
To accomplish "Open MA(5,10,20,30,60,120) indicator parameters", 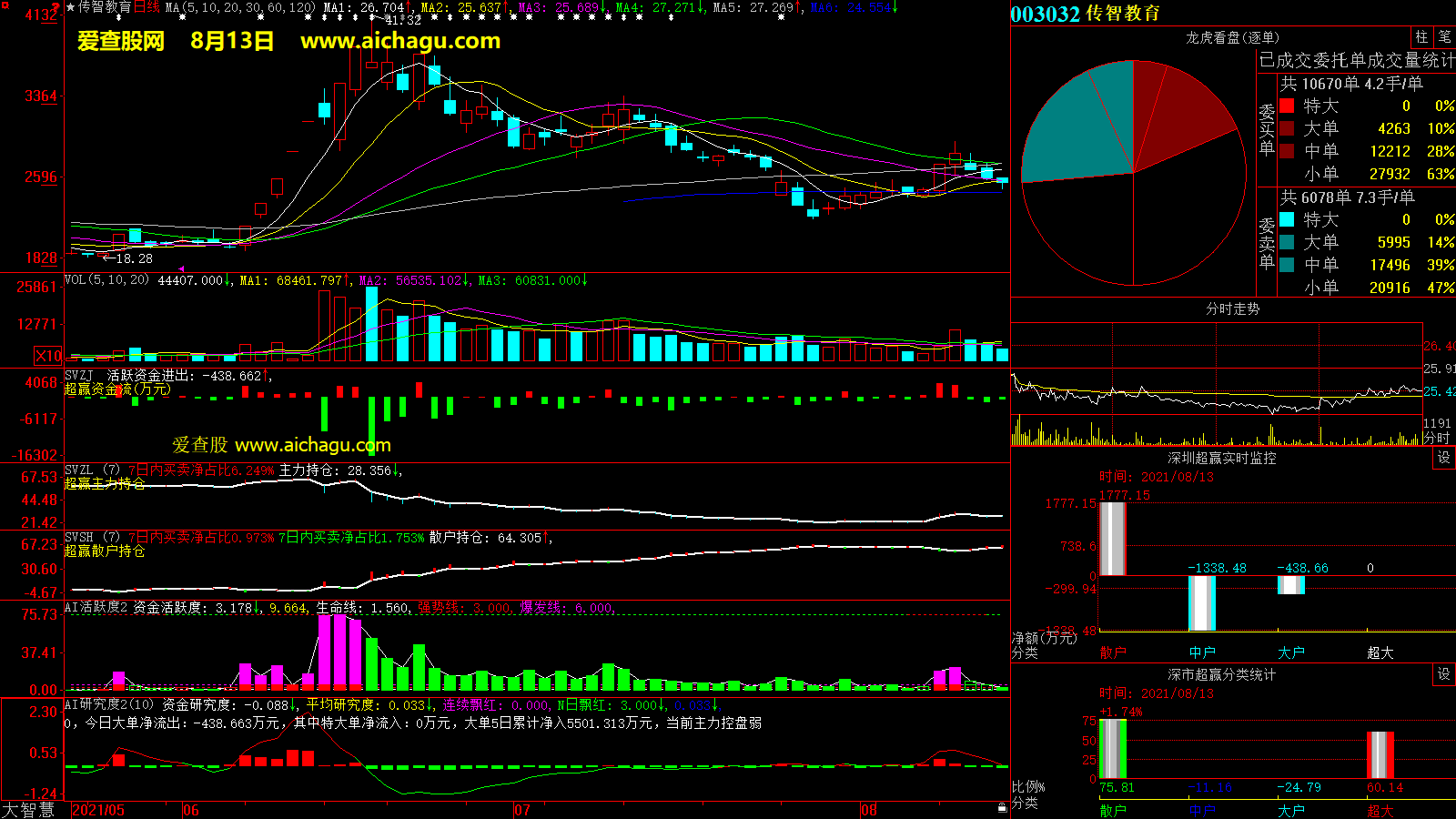I will pyautogui.click(x=240, y=7).
